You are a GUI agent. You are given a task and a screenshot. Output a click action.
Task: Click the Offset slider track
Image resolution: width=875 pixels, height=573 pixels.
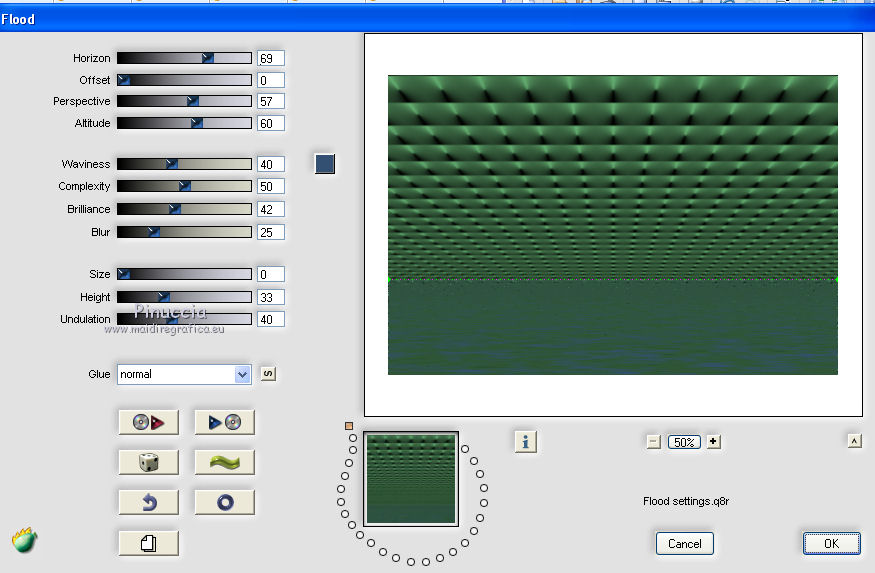pos(184,80)
